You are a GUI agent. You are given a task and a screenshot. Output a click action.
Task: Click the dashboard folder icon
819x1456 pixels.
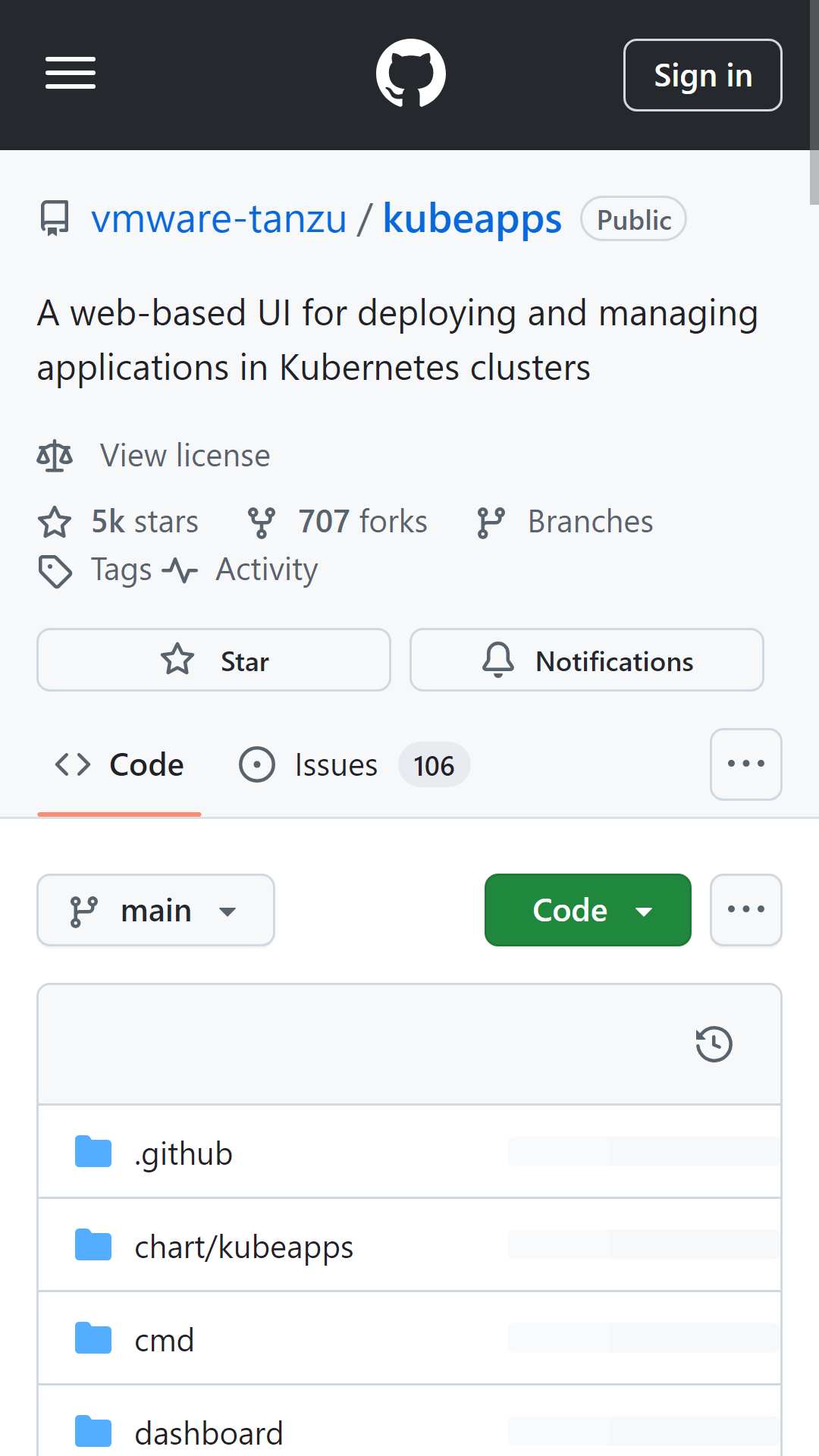click(x=93, y=1432)
